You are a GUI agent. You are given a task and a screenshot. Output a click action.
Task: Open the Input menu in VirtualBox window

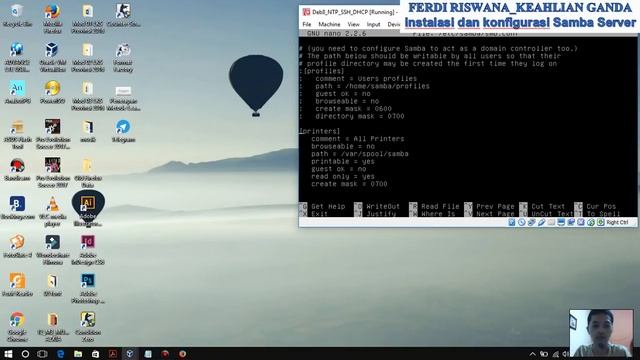coord(373,24)
